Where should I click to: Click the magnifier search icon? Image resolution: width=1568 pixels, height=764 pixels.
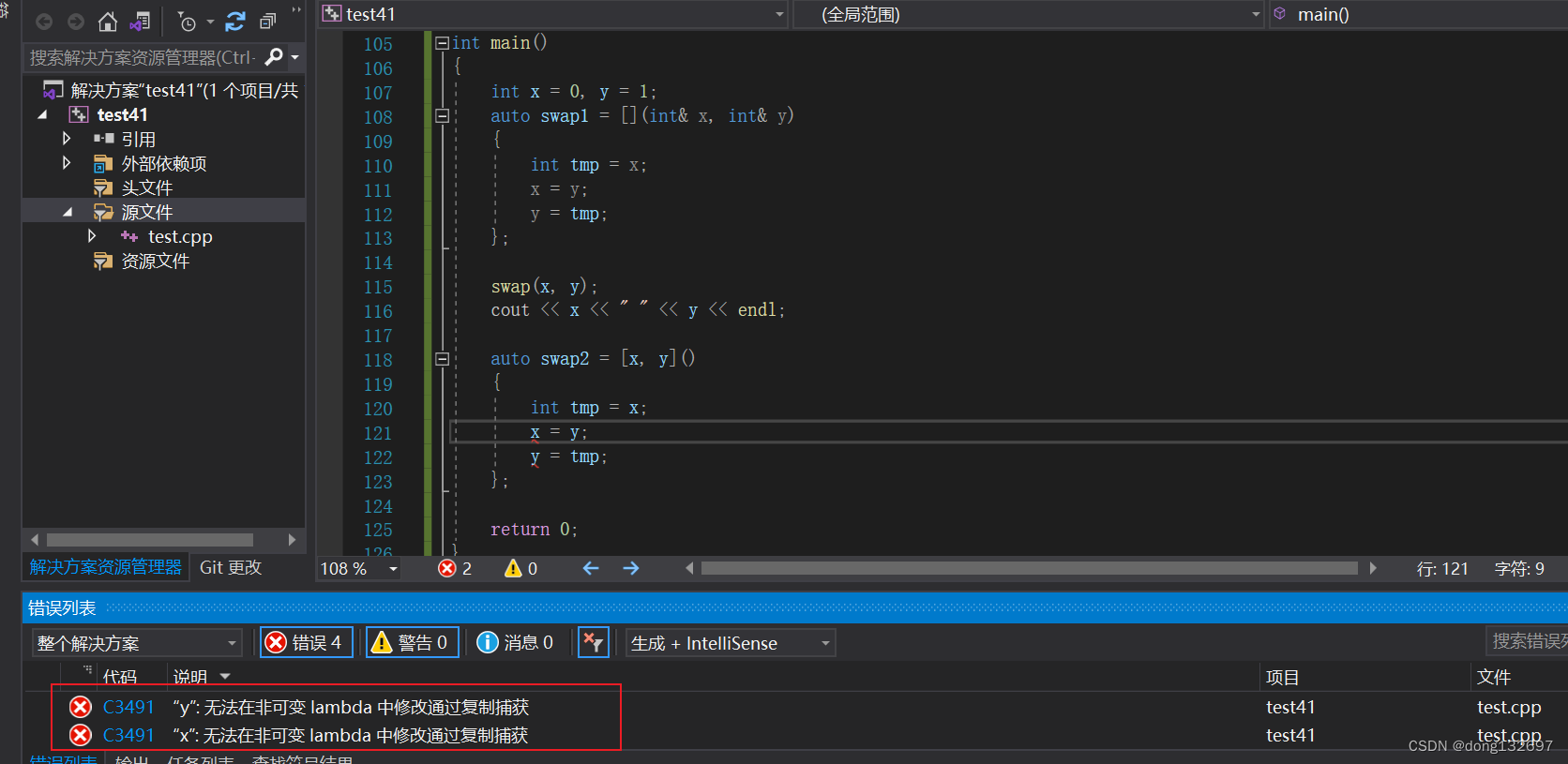pos(274,57)
